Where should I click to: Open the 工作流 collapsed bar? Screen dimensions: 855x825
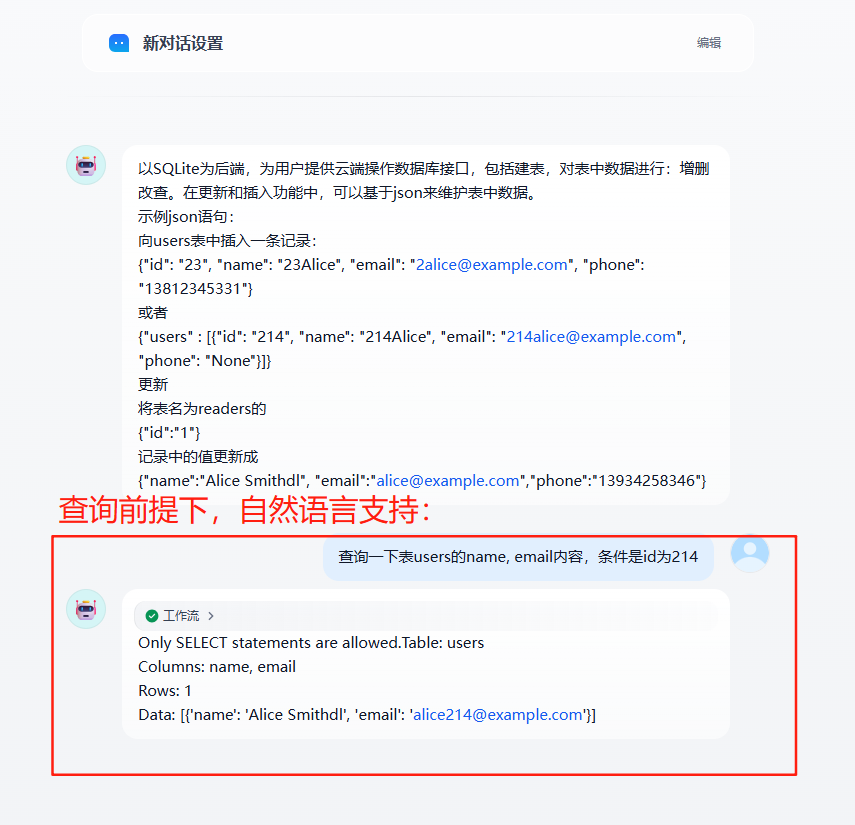point(425,616)
